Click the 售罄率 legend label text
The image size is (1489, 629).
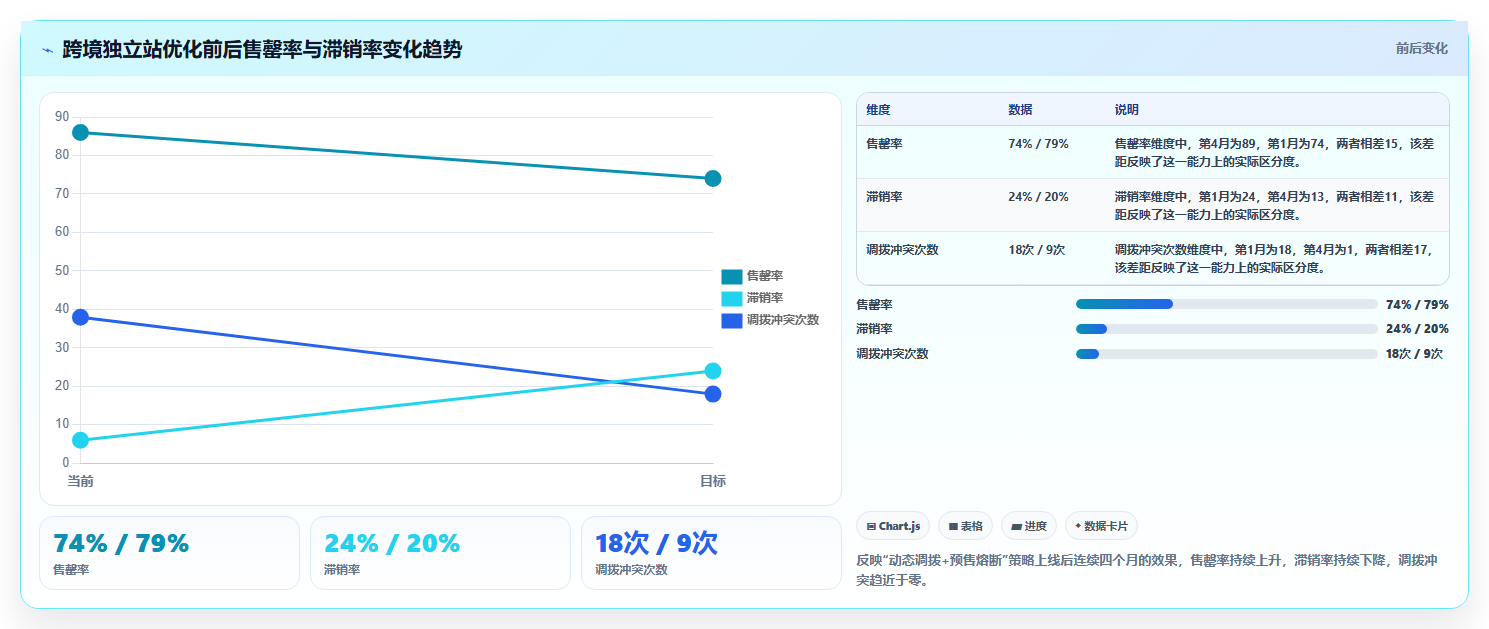(765, 276)
